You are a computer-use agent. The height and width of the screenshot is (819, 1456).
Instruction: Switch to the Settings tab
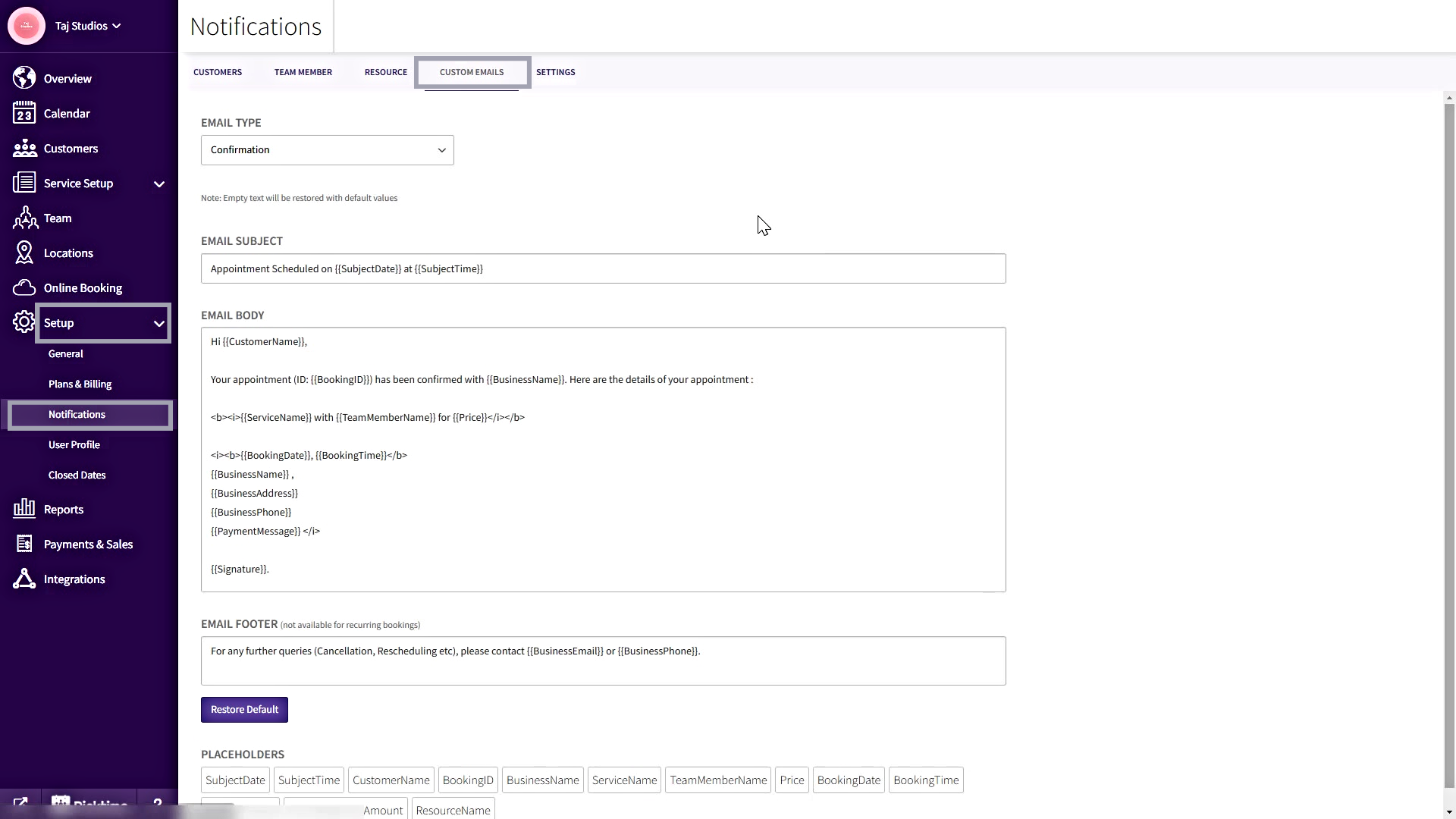click(x=555, y=72)
